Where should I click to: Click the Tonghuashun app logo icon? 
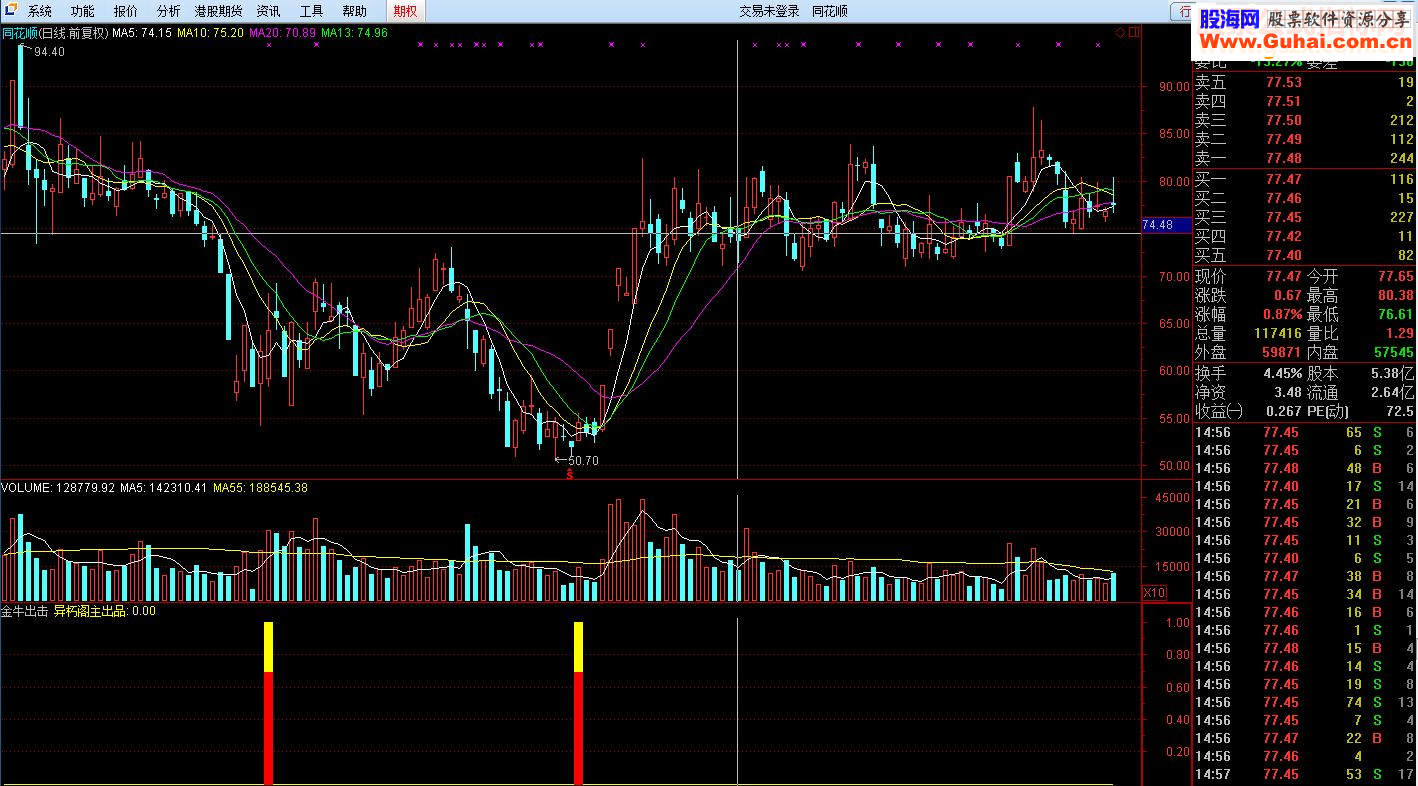(x=11, y=11)
